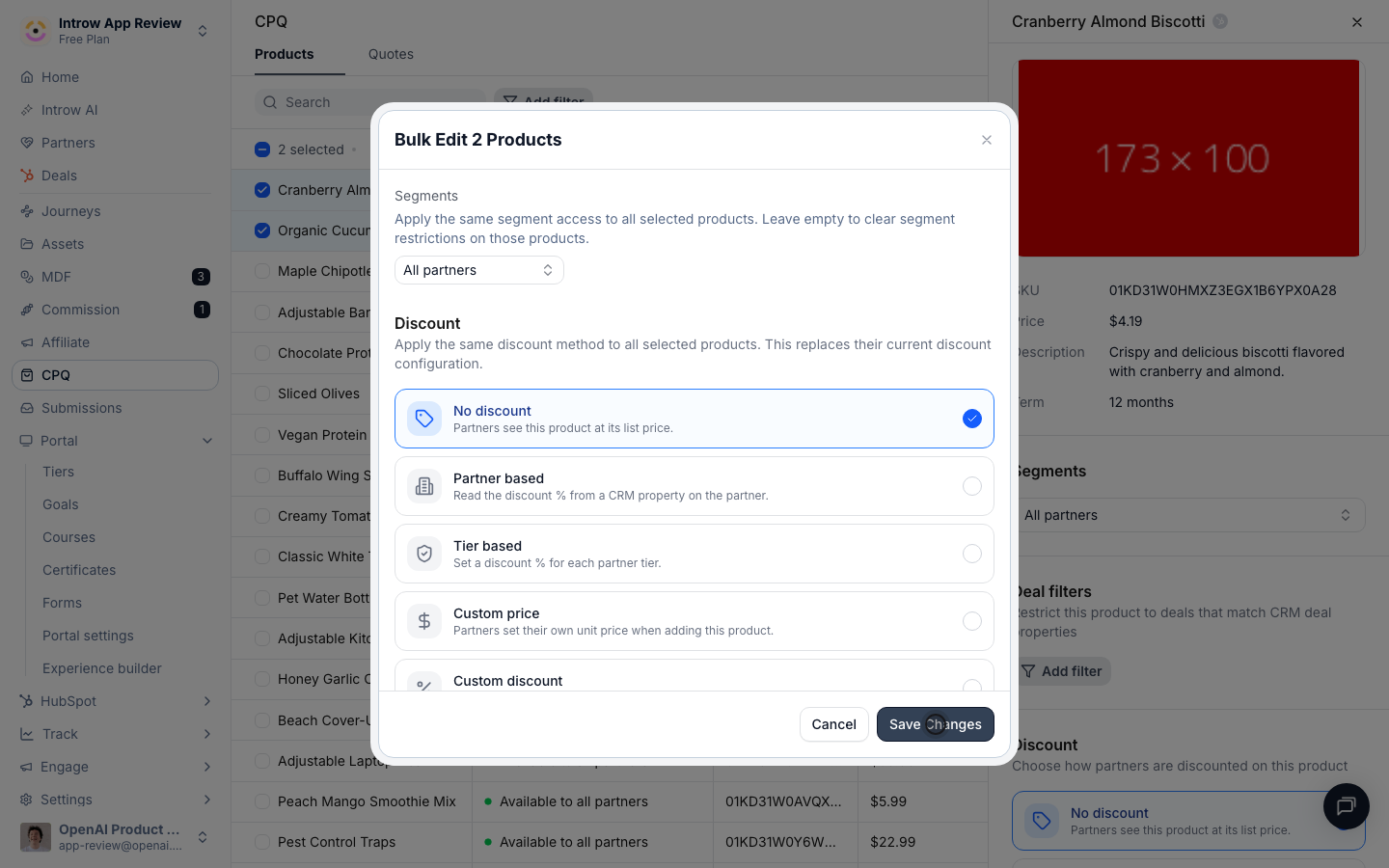1389x868 pixels.
Task: Click the Track chart icon
Action: (x=27, y=734)
